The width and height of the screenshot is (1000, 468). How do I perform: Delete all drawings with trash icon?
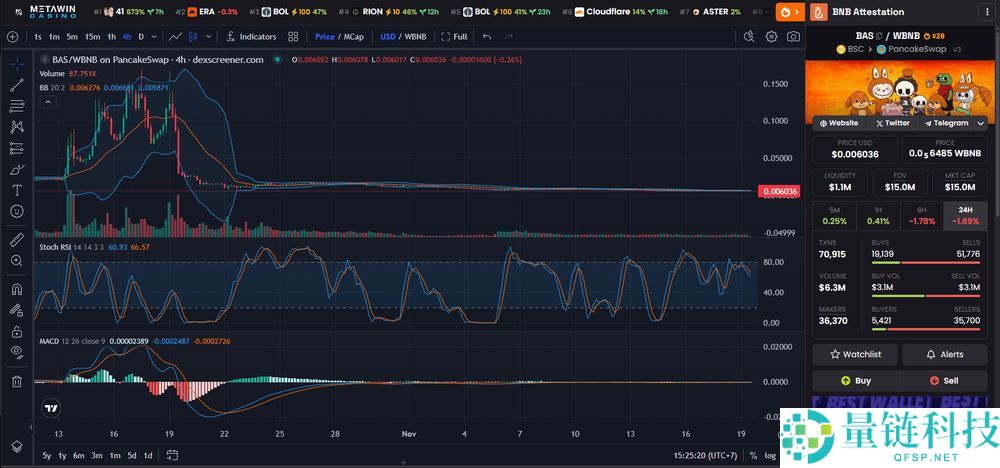pyautogui.click(x=16, y=380)
